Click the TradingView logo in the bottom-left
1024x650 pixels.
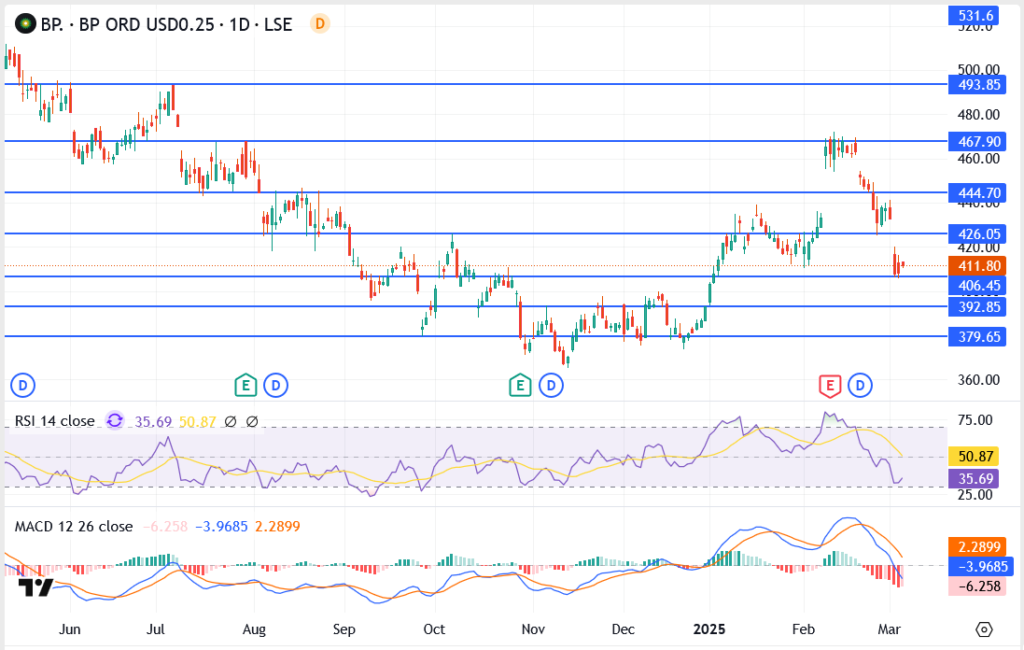coord(36,588)
